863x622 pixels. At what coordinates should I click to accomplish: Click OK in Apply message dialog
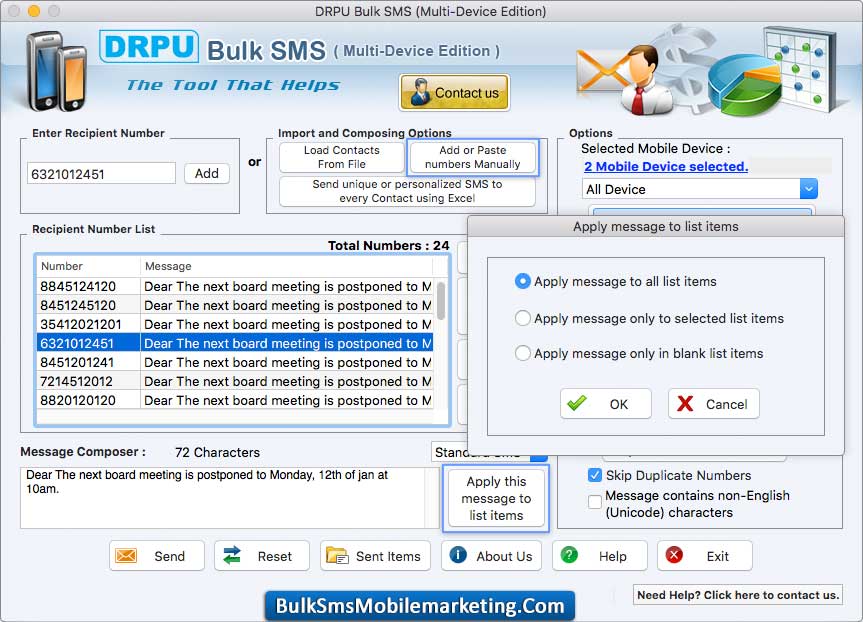point(606,404)
